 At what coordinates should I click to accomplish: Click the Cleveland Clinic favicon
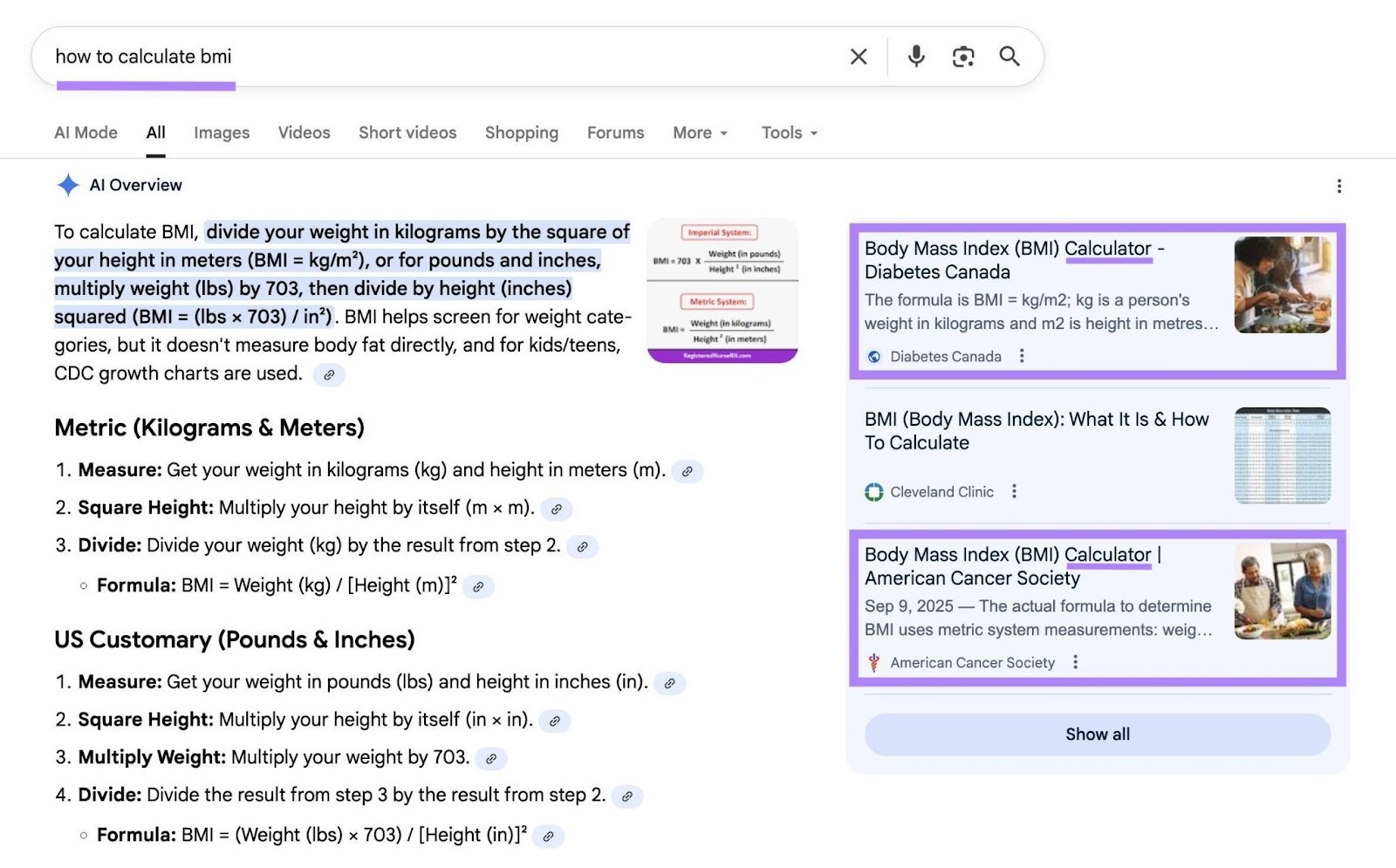(x=873, y=491)
